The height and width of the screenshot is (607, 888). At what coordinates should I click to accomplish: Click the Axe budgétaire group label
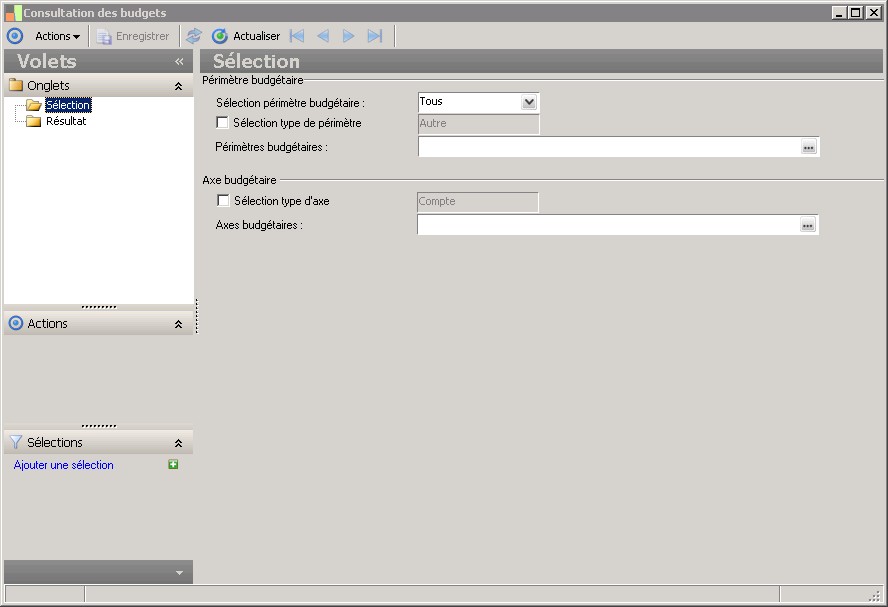240,180
